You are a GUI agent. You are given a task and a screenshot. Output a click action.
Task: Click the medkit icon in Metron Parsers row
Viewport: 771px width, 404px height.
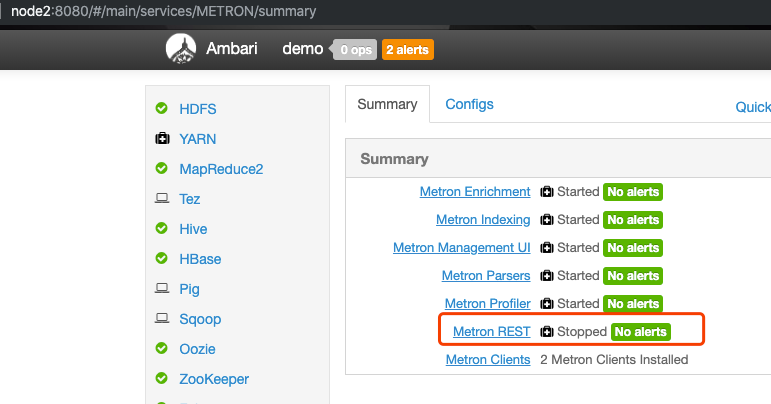point(547,276)
